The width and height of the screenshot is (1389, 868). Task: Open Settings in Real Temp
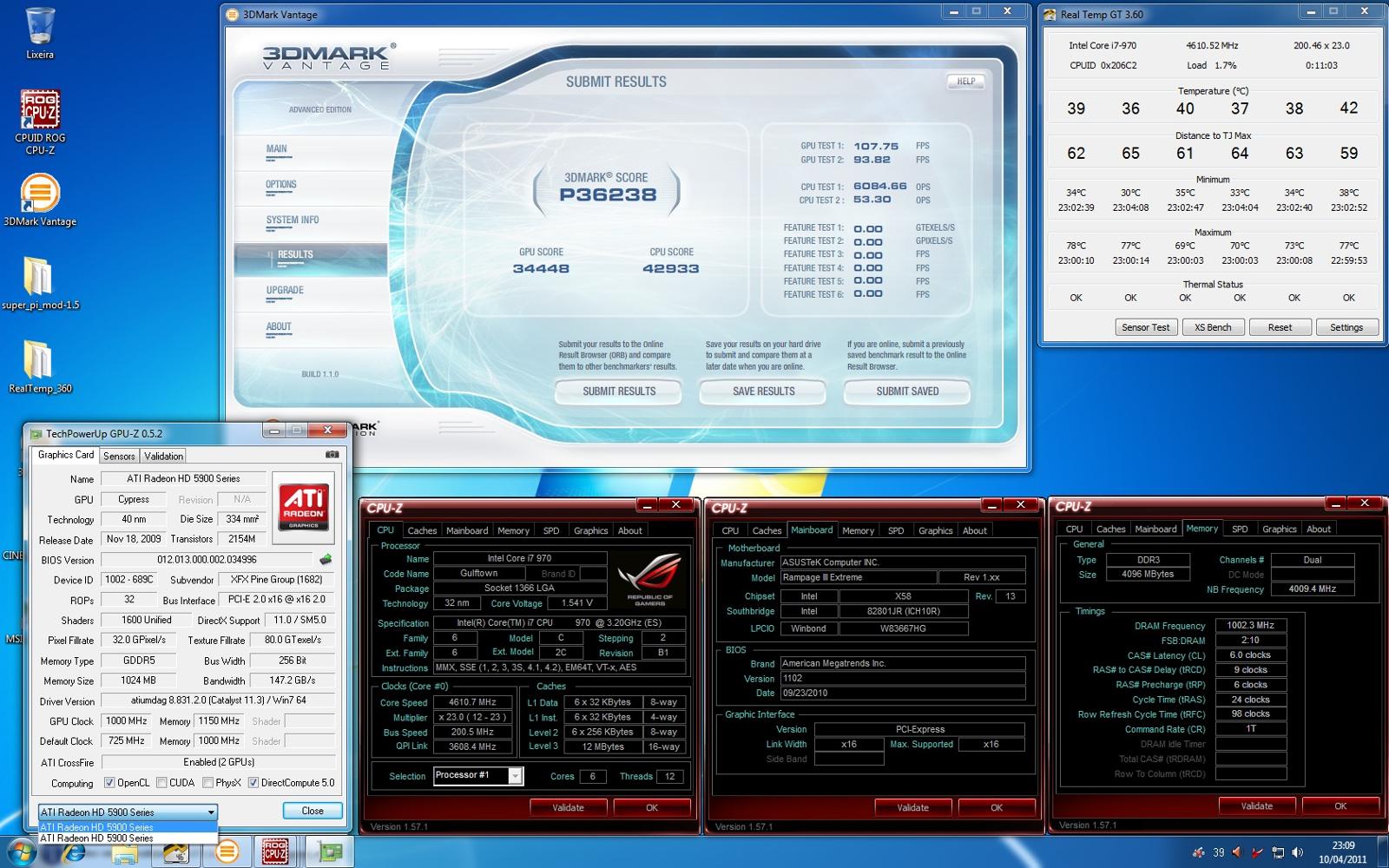pyautogui.click(x=1346, y=327)
